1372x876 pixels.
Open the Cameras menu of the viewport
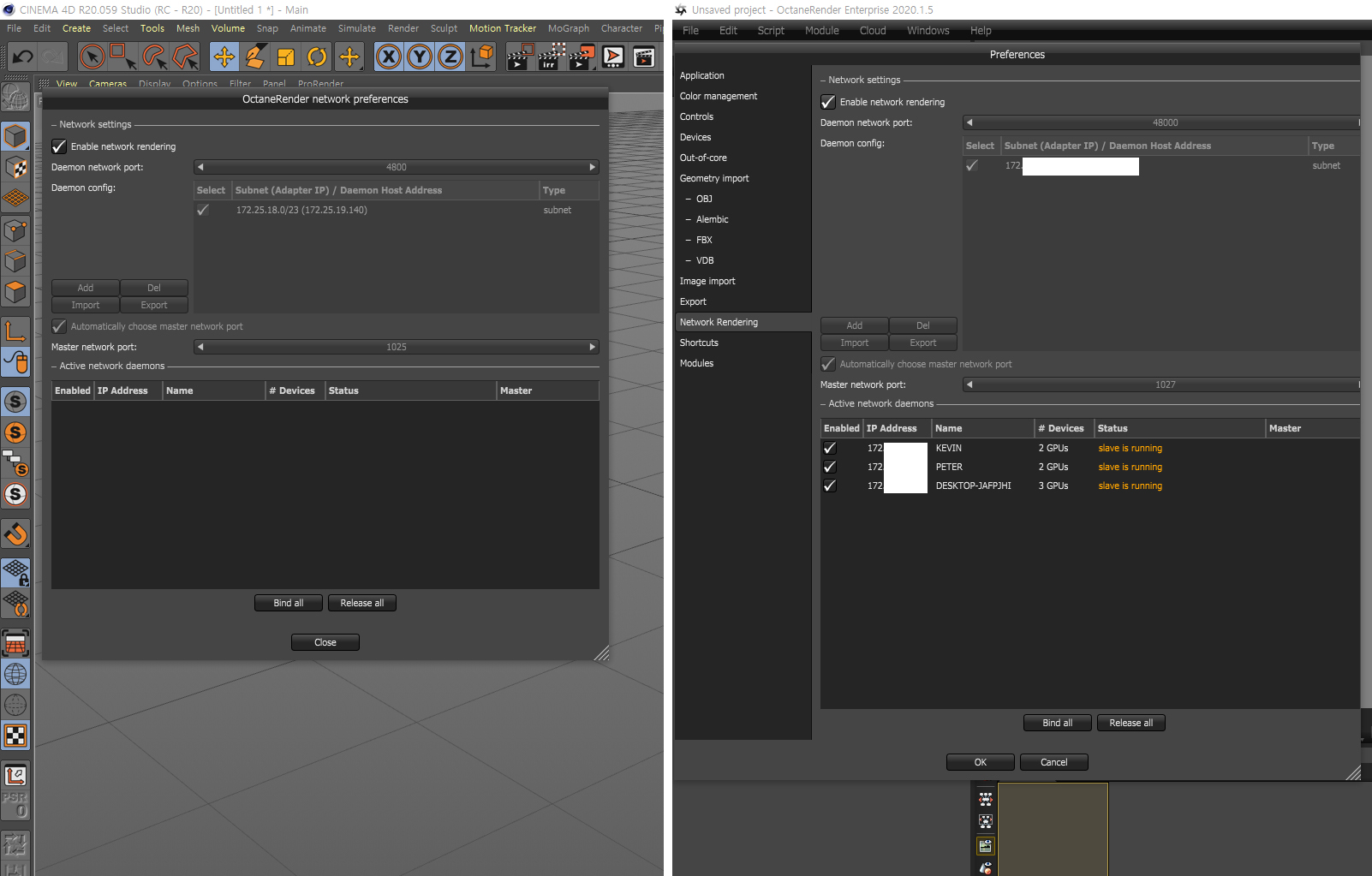[x=108, y=84]
